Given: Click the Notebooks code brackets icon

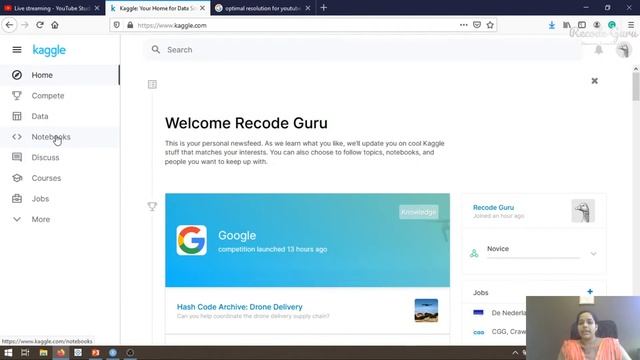Looking at the screenshot, I should [x=17, y=137].
